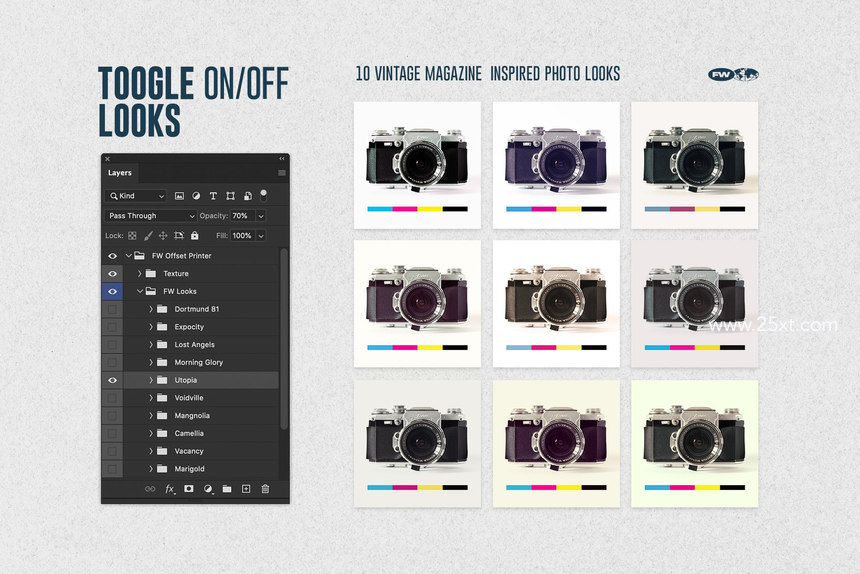
Task: Filter layers by type layer icon
Action: (213, 196)
